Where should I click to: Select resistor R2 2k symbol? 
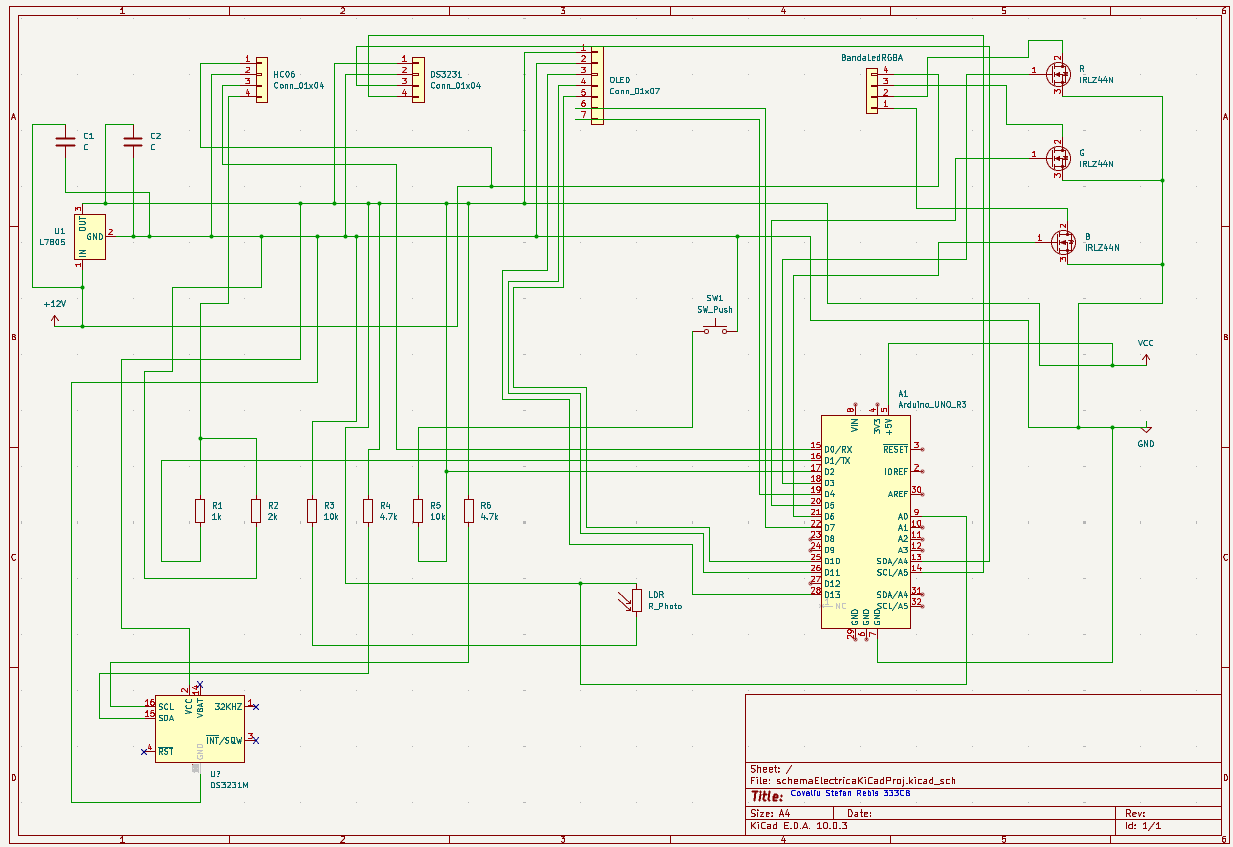point(256,511)
